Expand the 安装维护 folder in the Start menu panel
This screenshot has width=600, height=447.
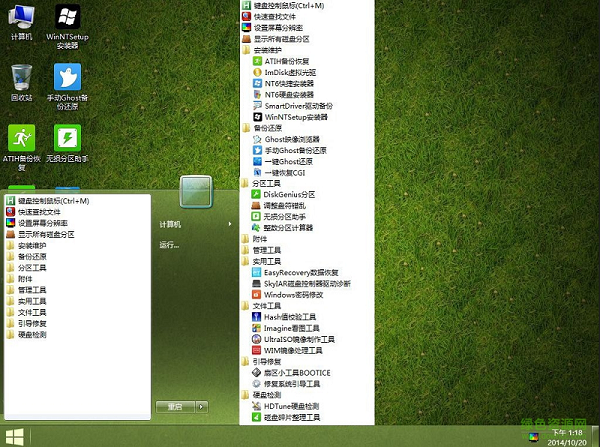coord(26,245)
